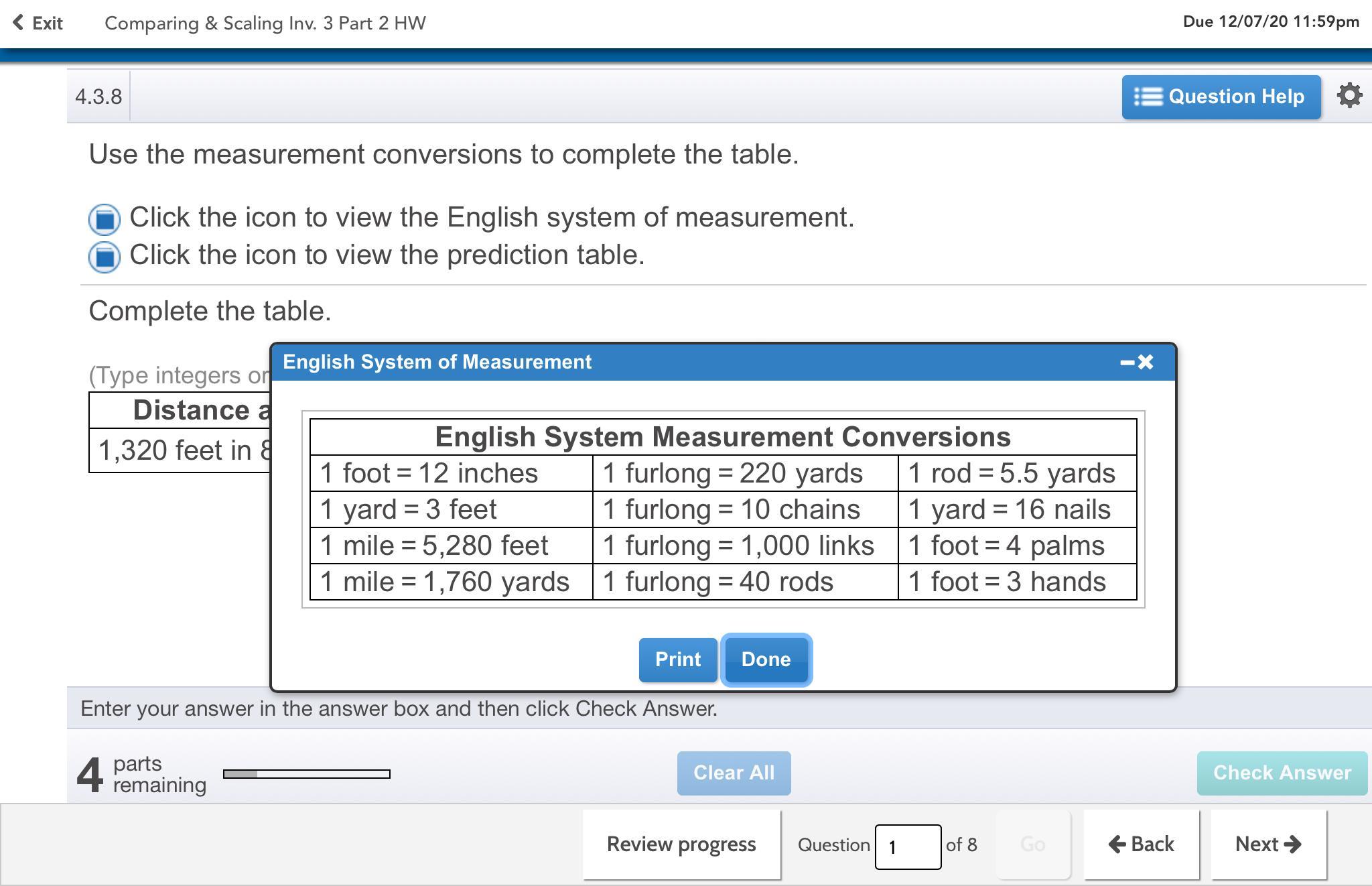Open Review progress
This screenshot has height=886, width=1372.
(681, 844)
